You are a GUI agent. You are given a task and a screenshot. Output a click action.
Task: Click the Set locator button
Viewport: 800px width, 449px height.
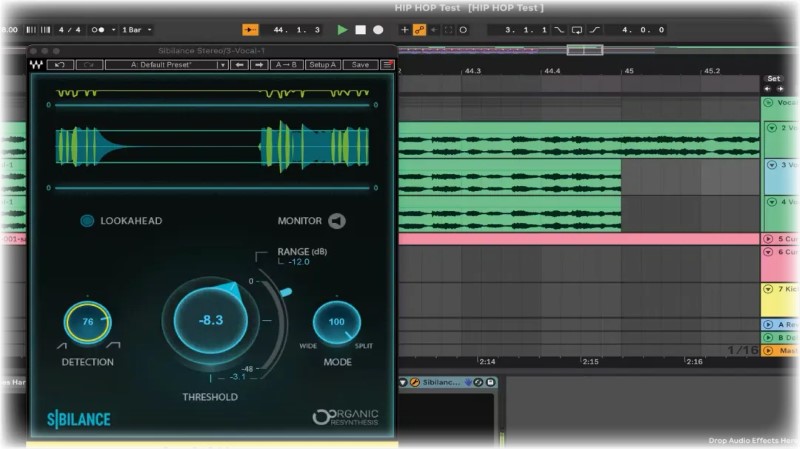(773, 79)
